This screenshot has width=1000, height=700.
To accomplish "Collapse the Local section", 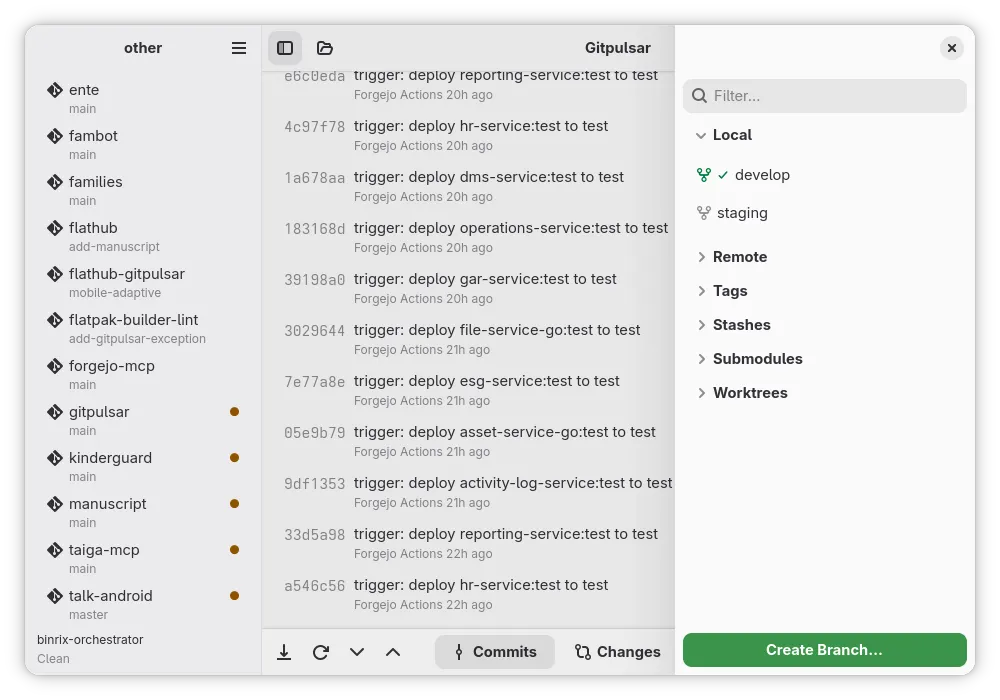I will tap(701, 135).
